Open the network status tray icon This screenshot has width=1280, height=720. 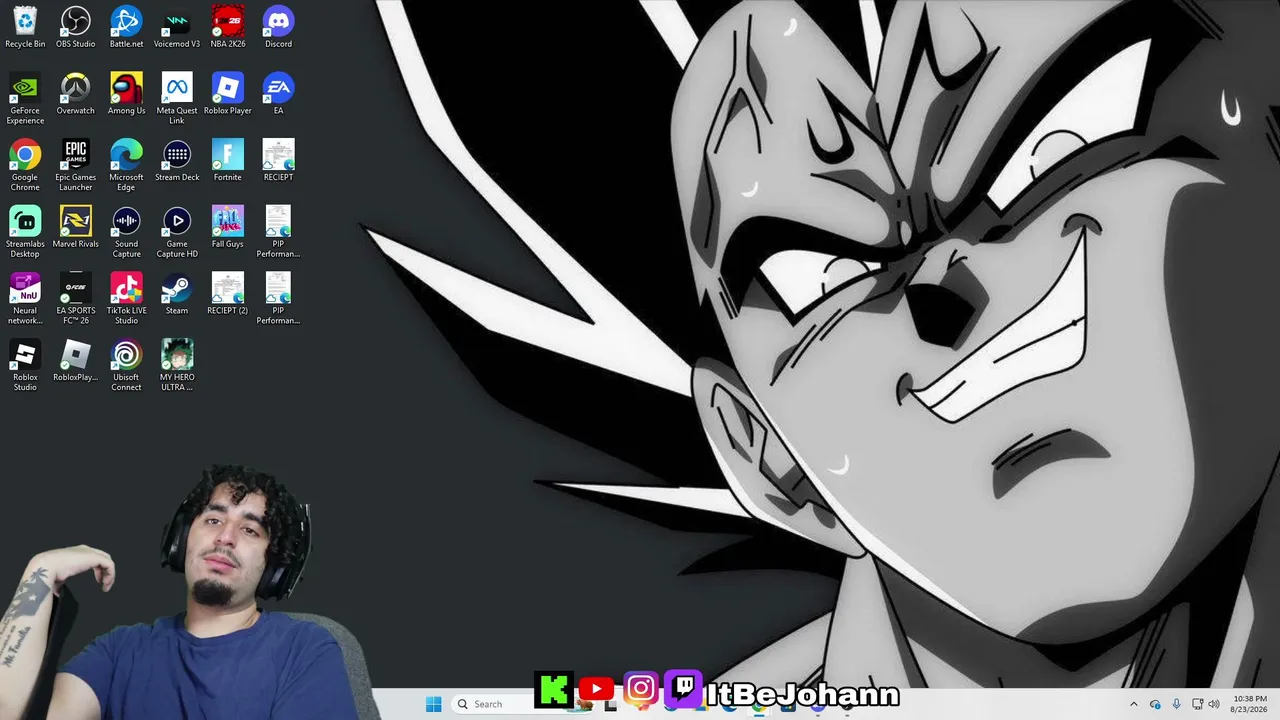point(1197,704)
